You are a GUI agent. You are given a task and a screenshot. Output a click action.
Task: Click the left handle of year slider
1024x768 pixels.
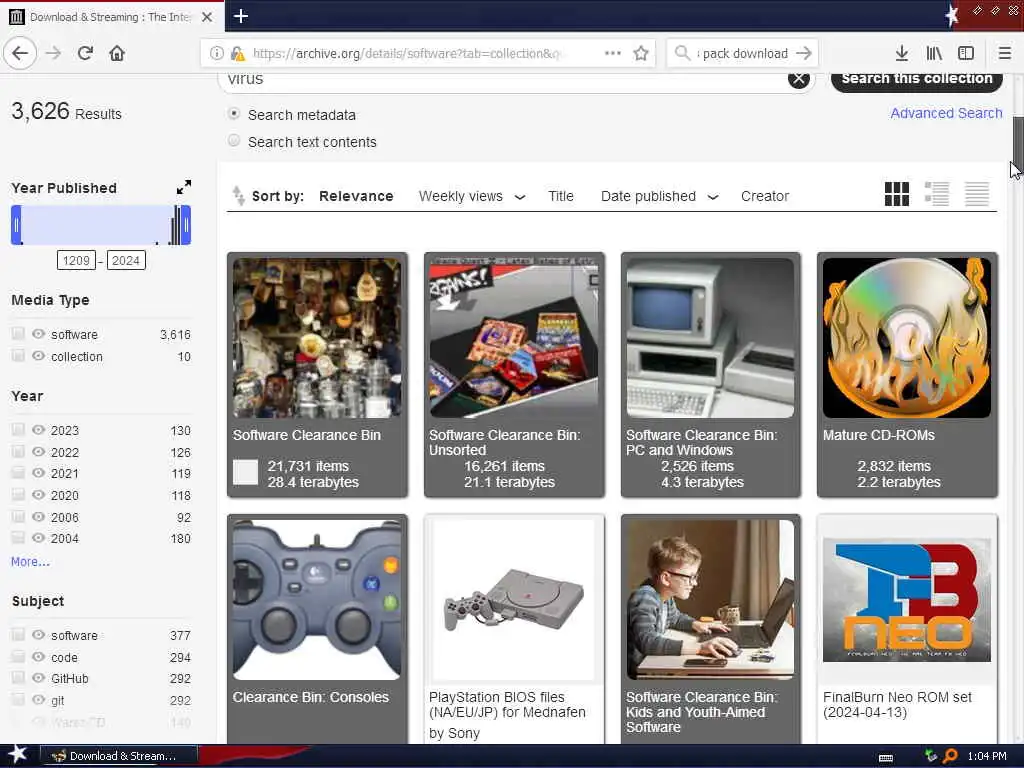(16, 225)
